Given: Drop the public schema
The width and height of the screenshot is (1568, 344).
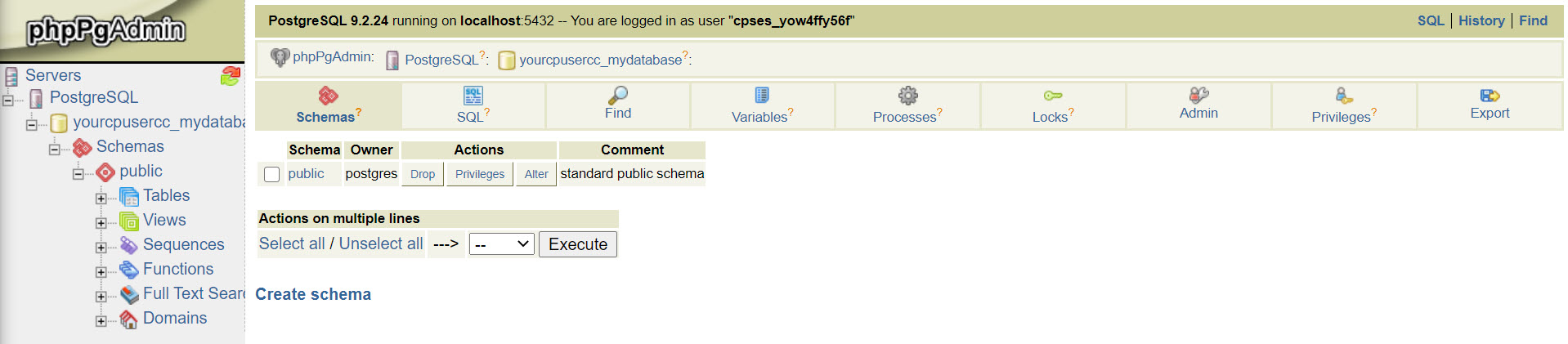Looking at the screenshot, I should (x=422, y=174).
